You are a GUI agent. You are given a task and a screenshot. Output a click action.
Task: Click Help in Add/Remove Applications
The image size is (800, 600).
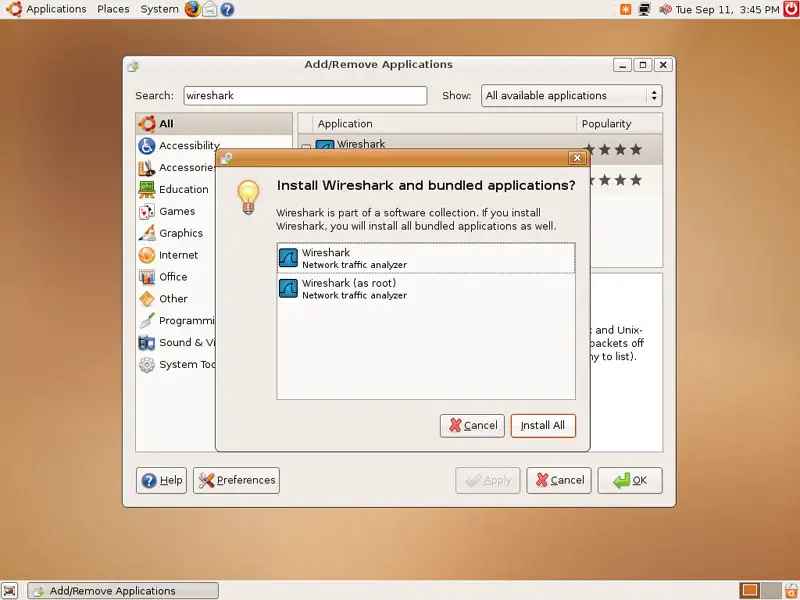162,481
